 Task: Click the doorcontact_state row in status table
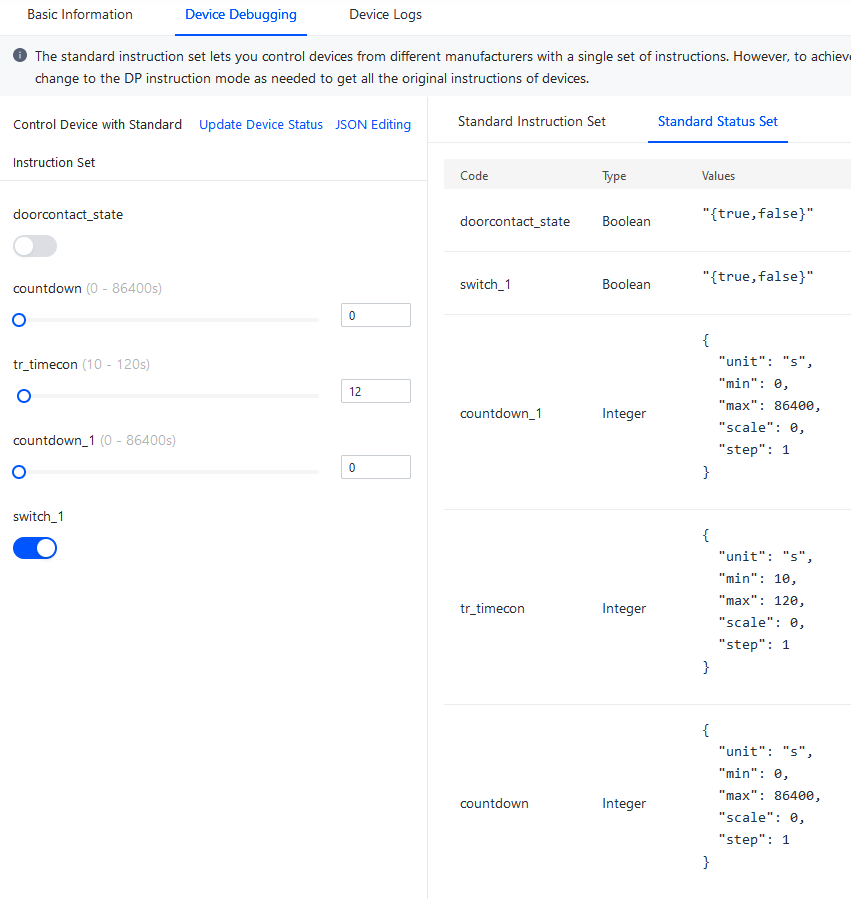pos(647,221)
